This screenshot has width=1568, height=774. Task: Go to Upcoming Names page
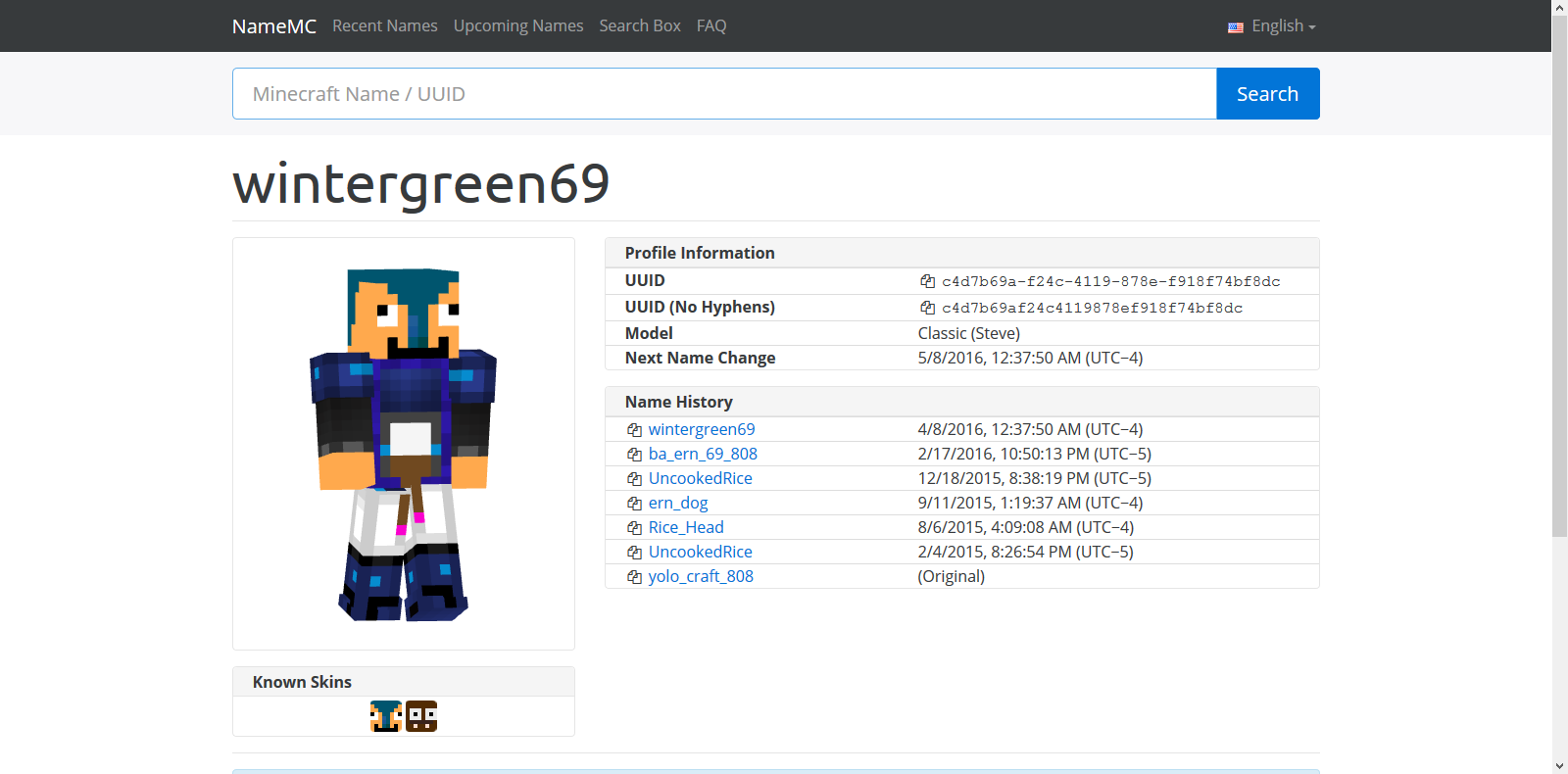pos(517,26)
